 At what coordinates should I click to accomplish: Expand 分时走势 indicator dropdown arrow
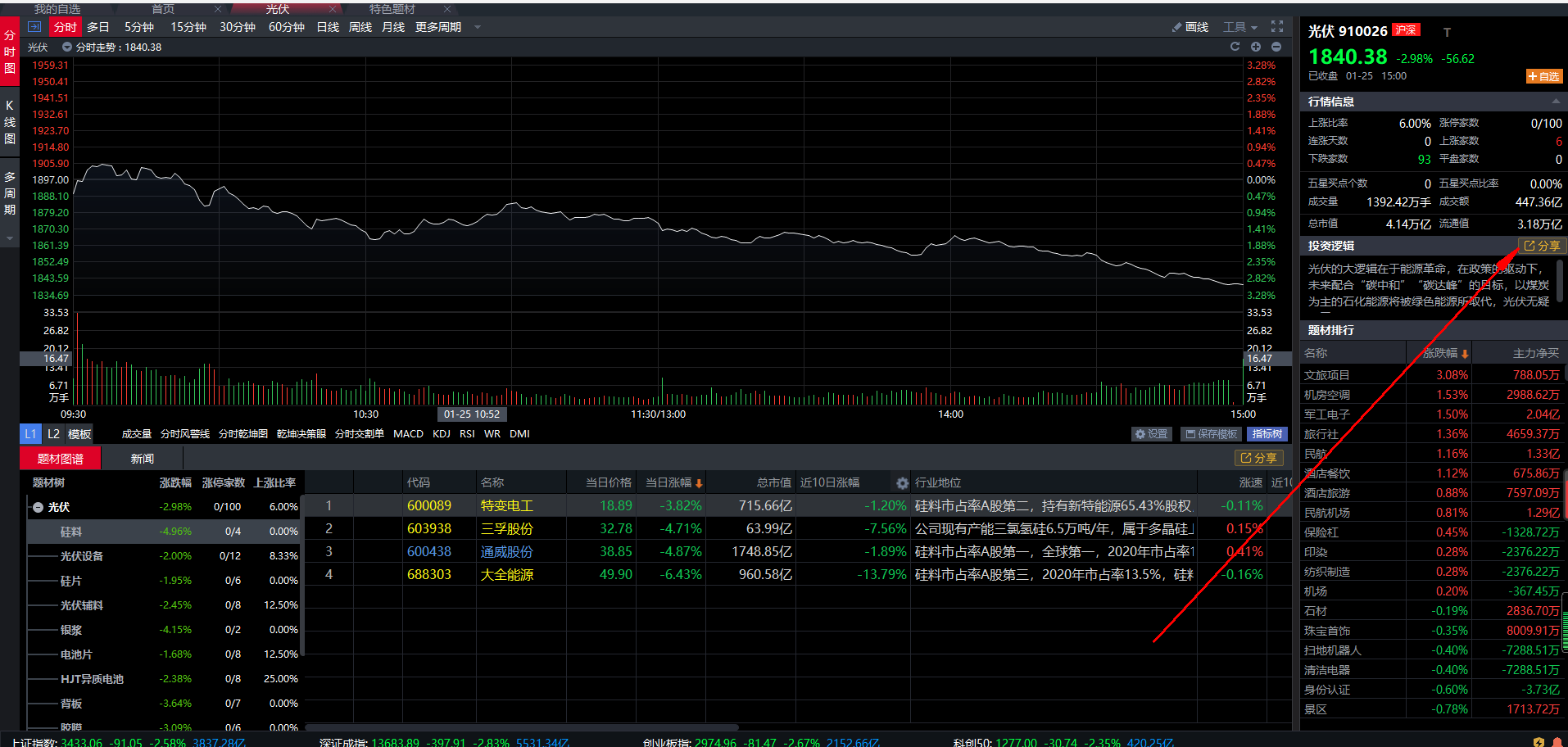click(x=67, y=47)
